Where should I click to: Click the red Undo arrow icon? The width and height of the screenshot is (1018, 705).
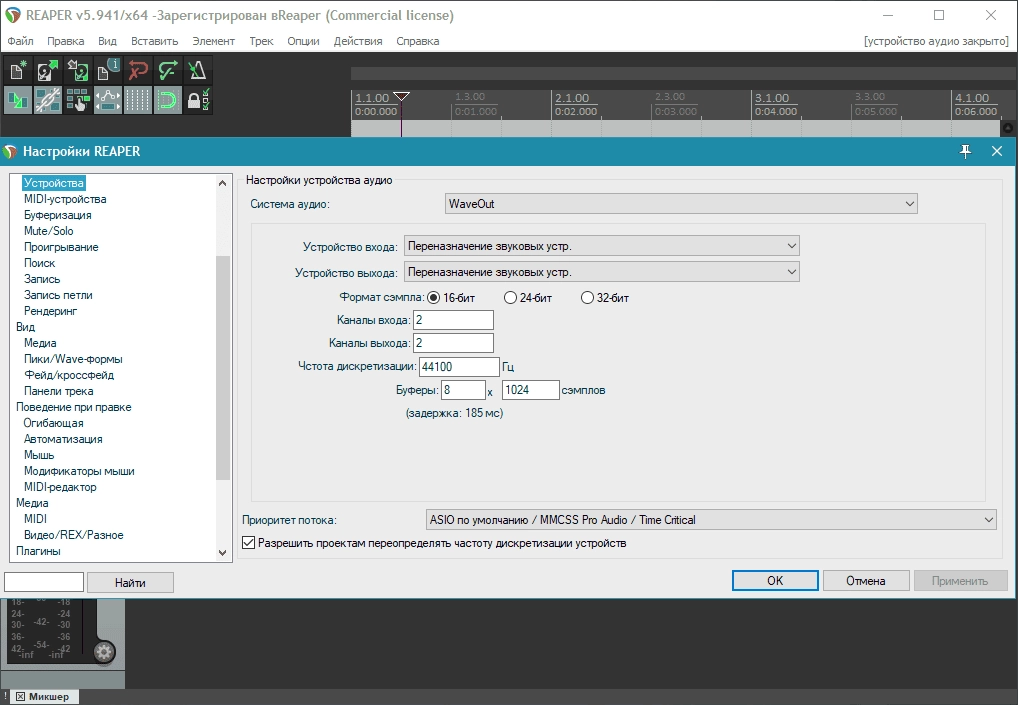pos(138,70)
